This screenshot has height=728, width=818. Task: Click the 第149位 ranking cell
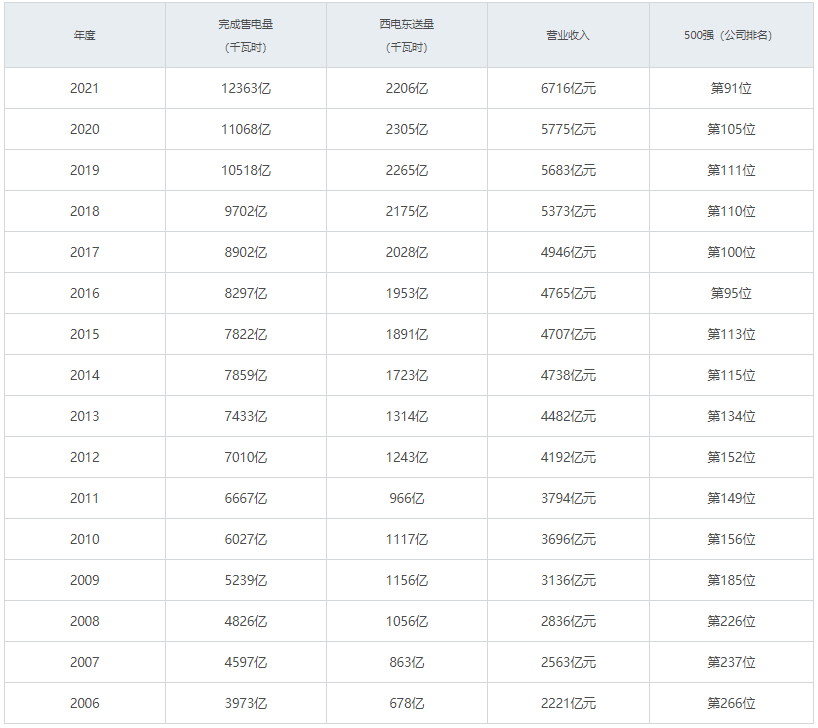click(x=731, y=498)
